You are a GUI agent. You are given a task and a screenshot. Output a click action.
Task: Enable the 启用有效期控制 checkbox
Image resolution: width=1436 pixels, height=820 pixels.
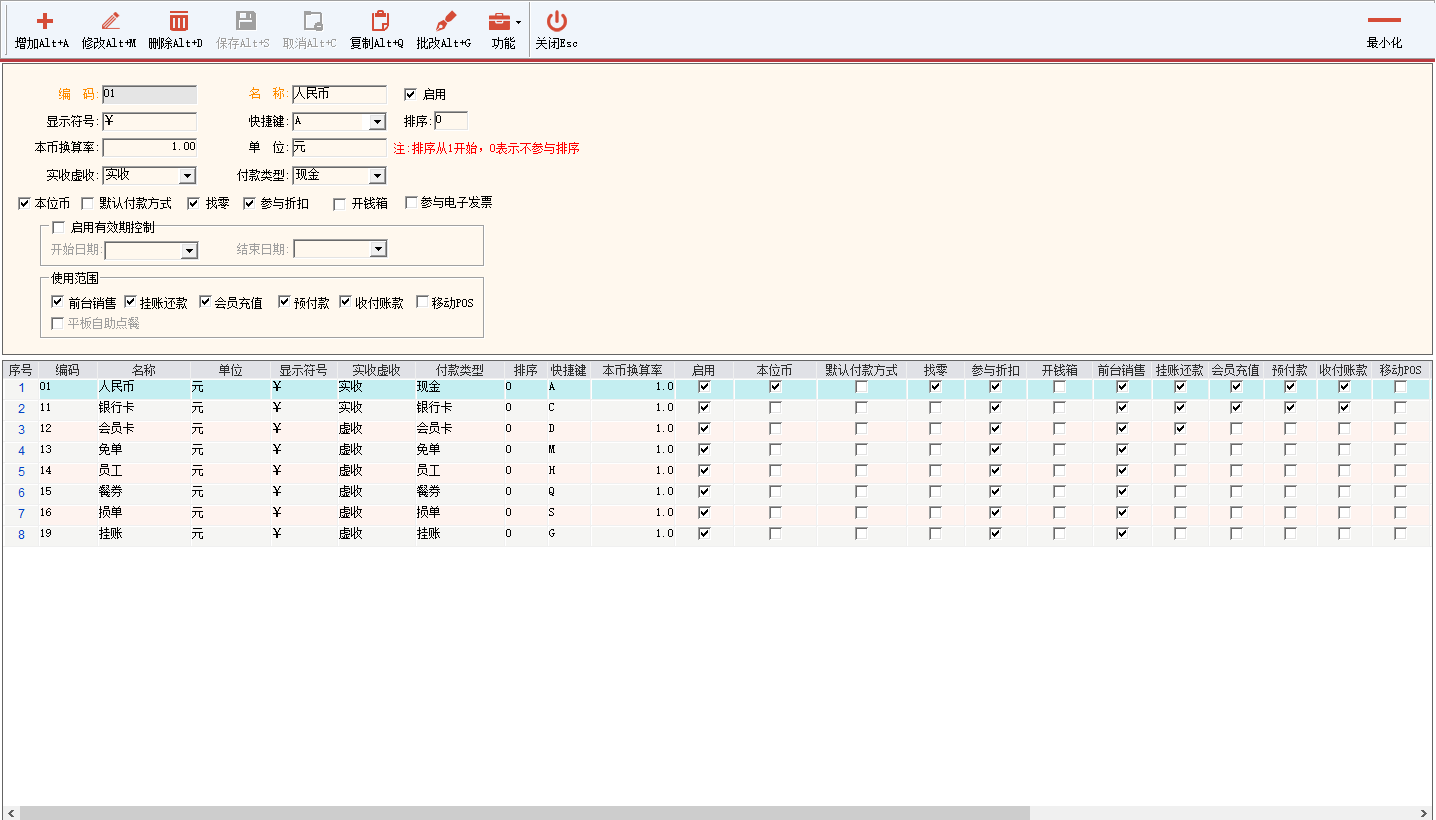tap(58, 227)
